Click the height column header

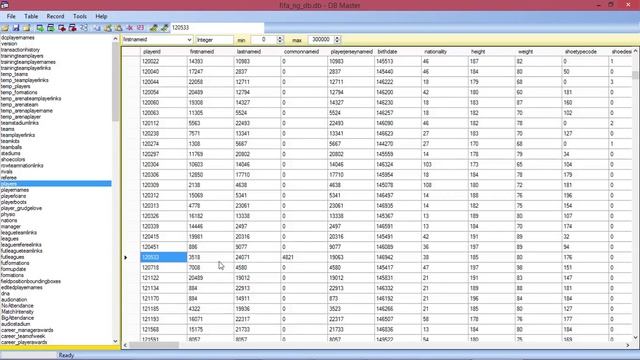point(491,52)
